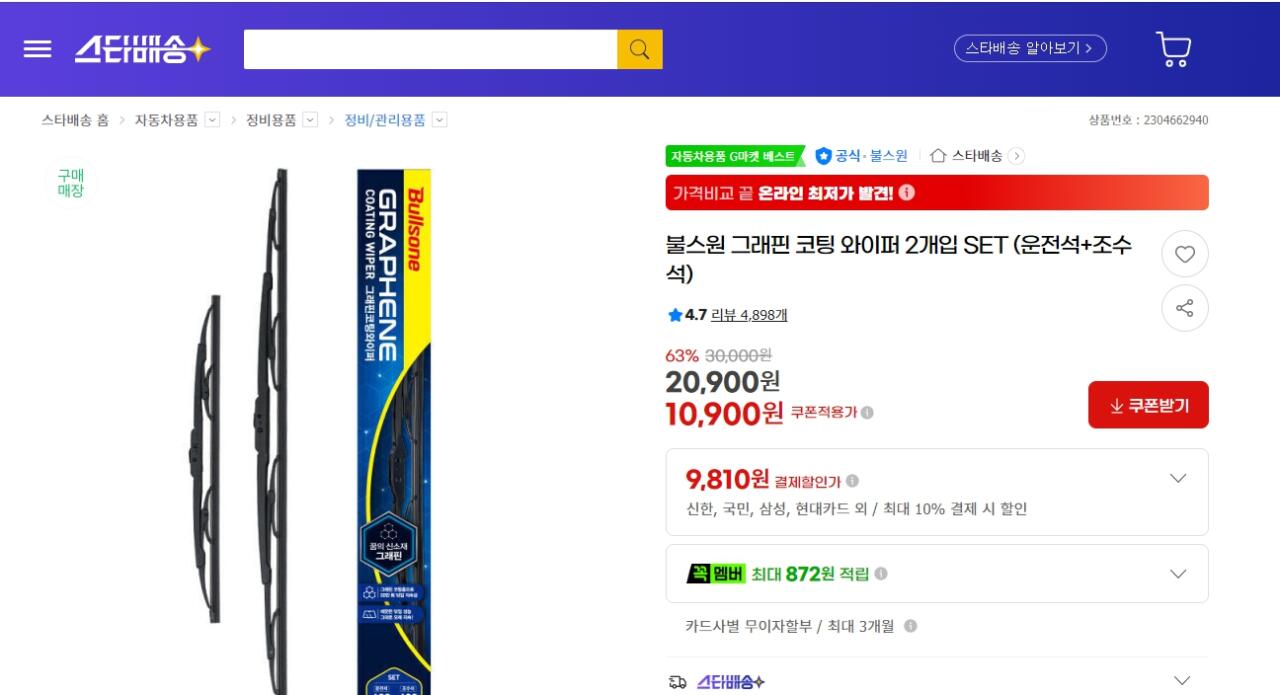Expand the 멤버 최대 872원 적립 section
The image size is (1280, 695).
pyautogui.click(x=1178, y=574)
